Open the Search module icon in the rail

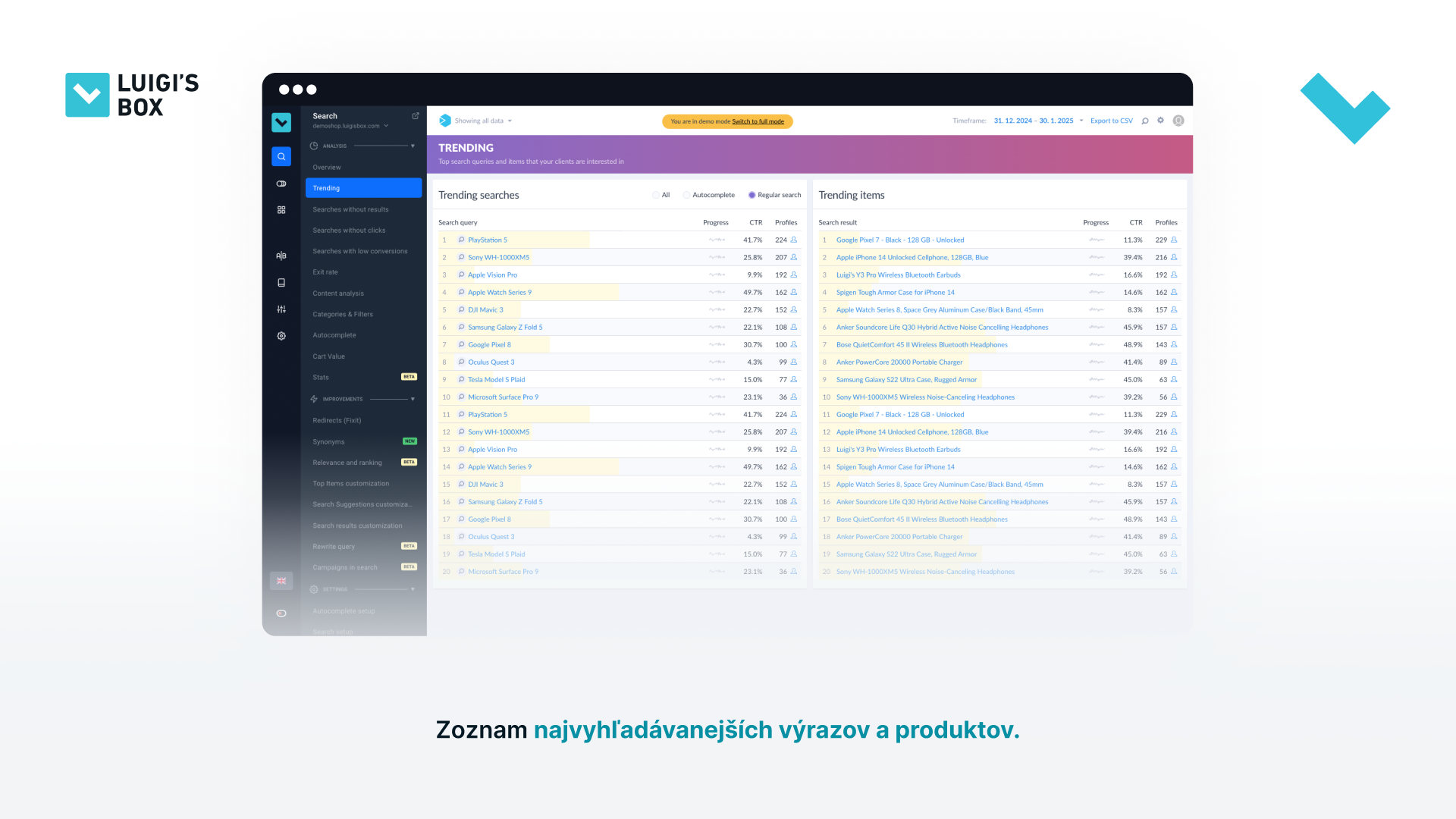pyautogui.click(x=281, y=156)
